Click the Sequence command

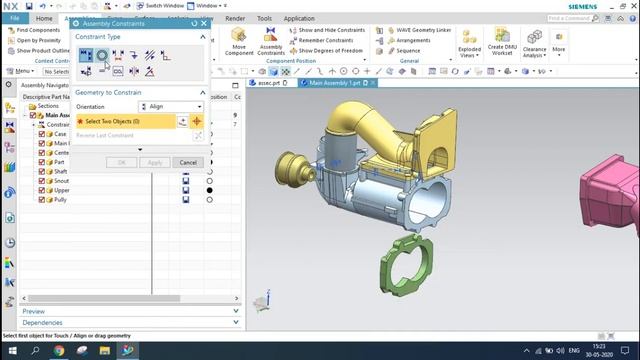tap(404, 51)
